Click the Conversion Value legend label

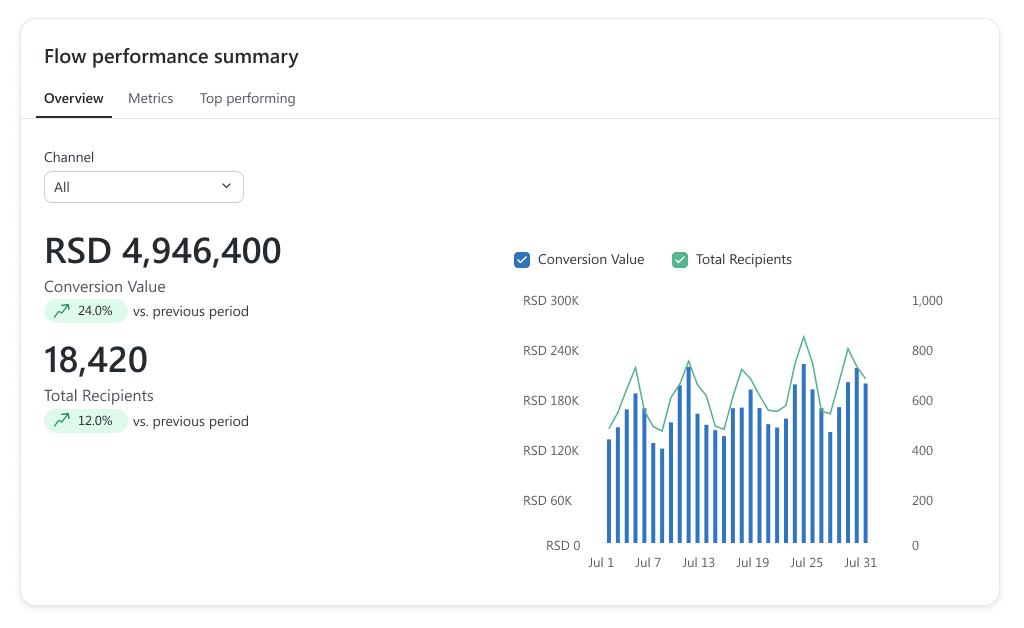591,260
